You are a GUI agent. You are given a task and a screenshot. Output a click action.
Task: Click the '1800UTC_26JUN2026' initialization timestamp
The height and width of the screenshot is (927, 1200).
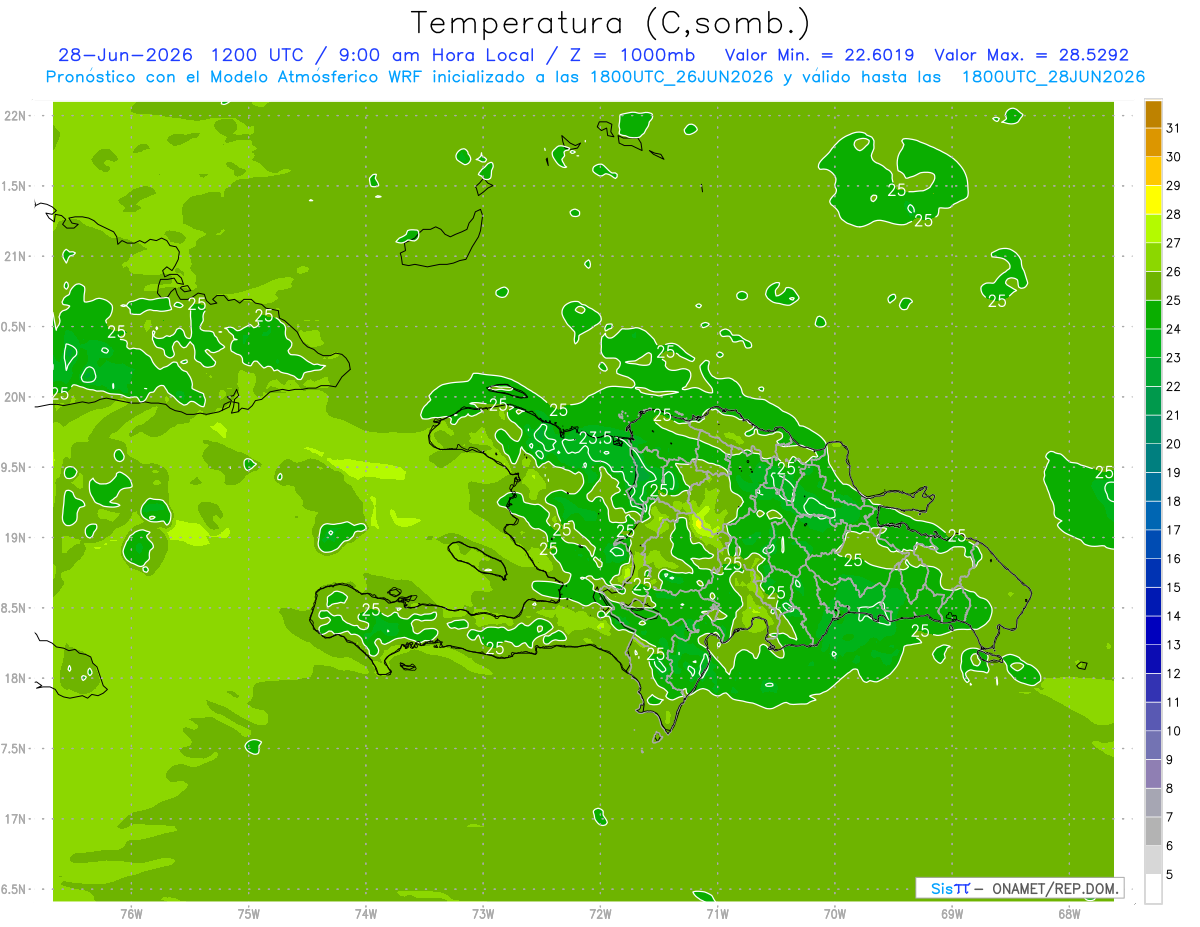coord(684,77)
